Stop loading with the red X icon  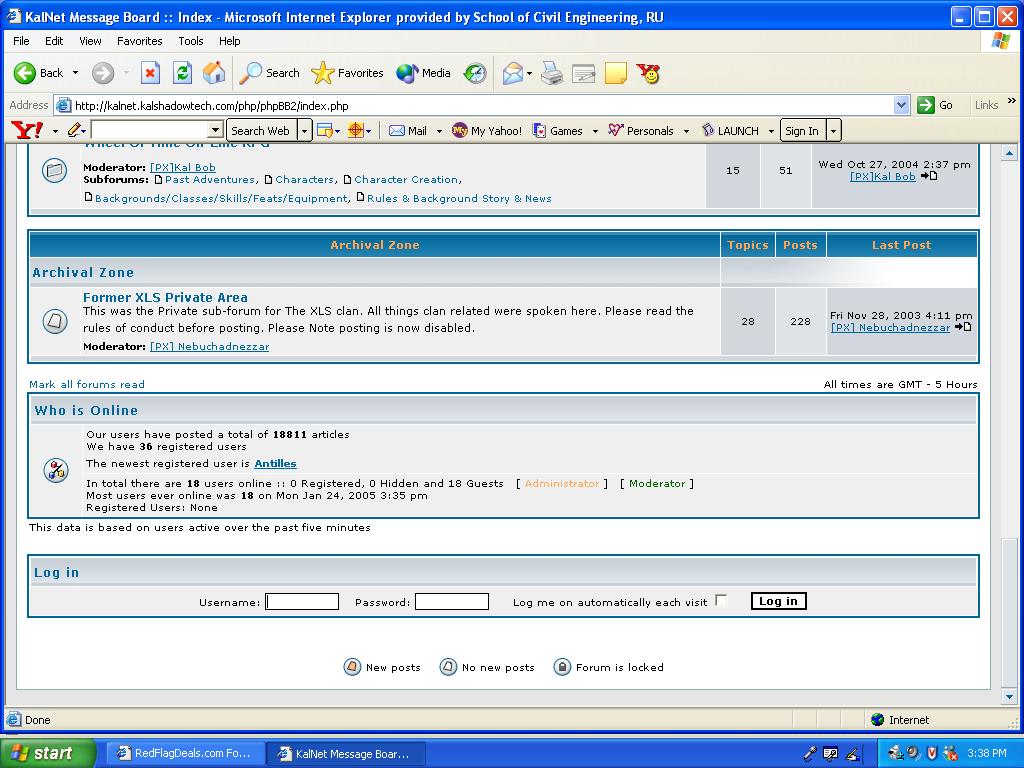pos(150,73)
